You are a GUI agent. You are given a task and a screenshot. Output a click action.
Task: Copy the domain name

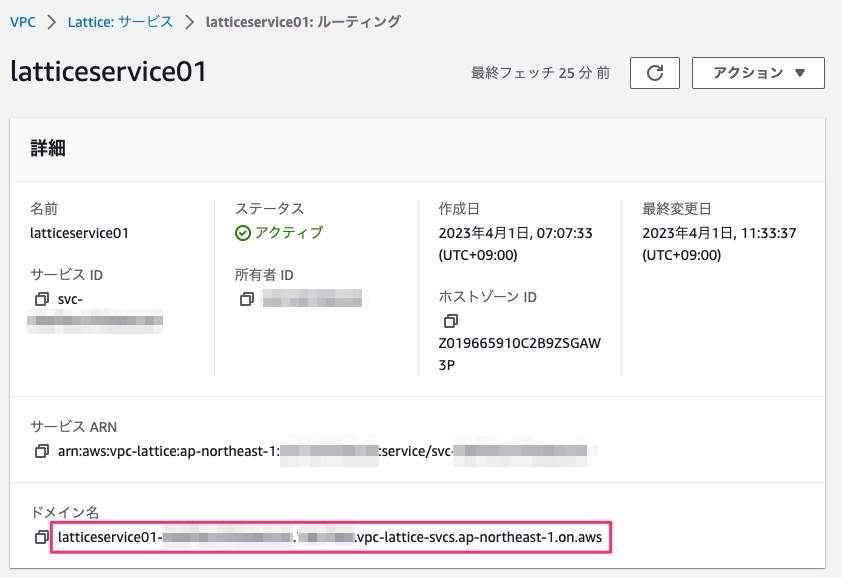point(42,537)
